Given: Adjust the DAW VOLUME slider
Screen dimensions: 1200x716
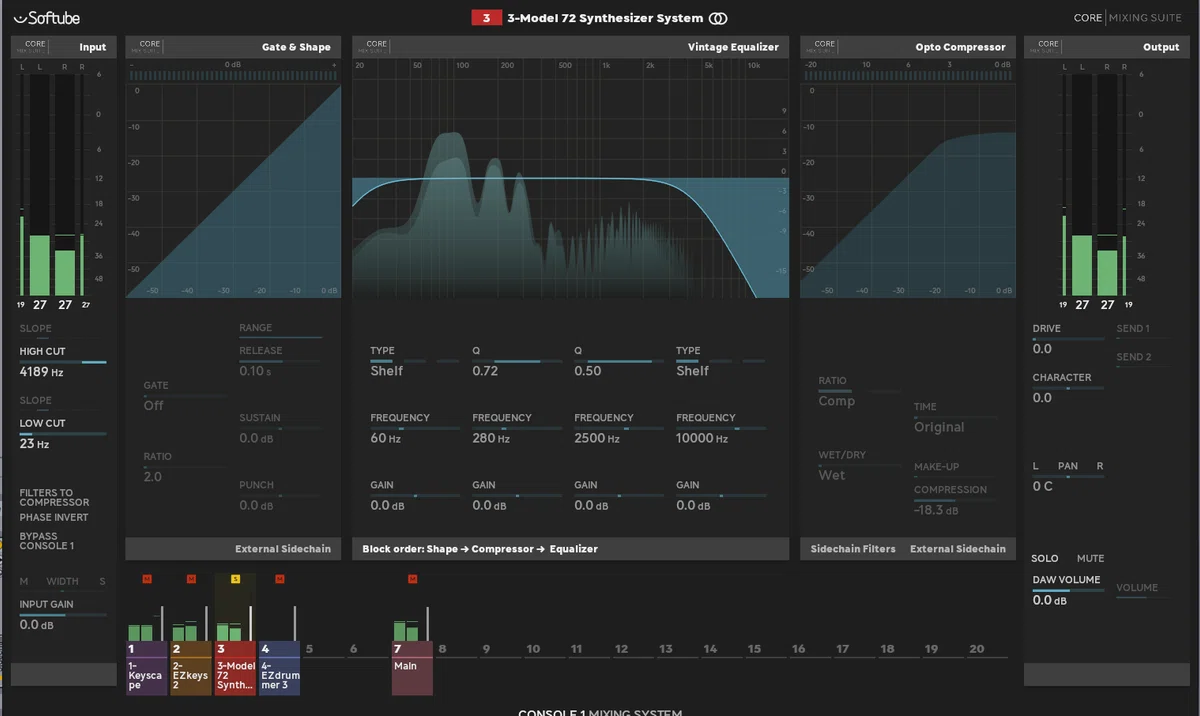Looking at the screenshot, I should (1068, 590).
